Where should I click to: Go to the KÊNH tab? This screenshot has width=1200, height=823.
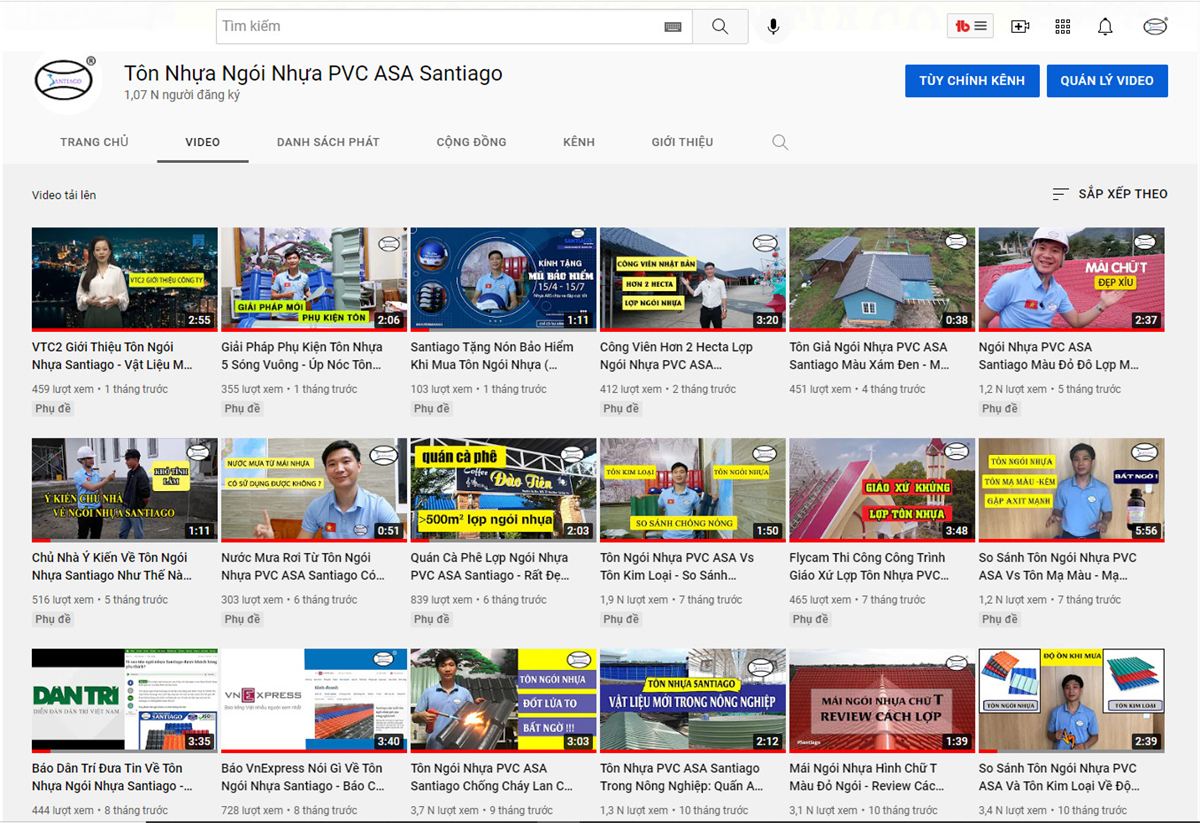[579, 142]
